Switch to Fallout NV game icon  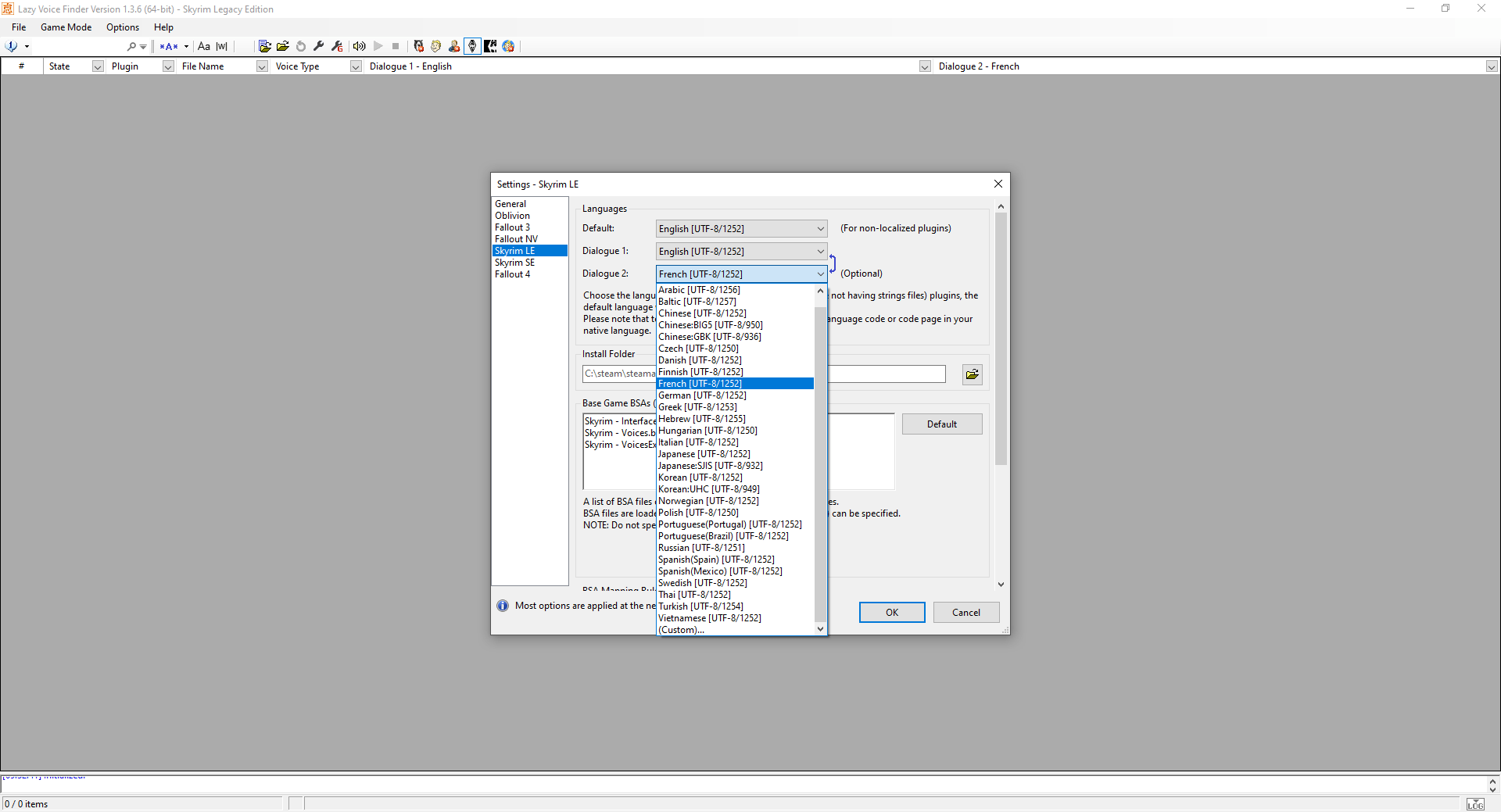(454, 46)
